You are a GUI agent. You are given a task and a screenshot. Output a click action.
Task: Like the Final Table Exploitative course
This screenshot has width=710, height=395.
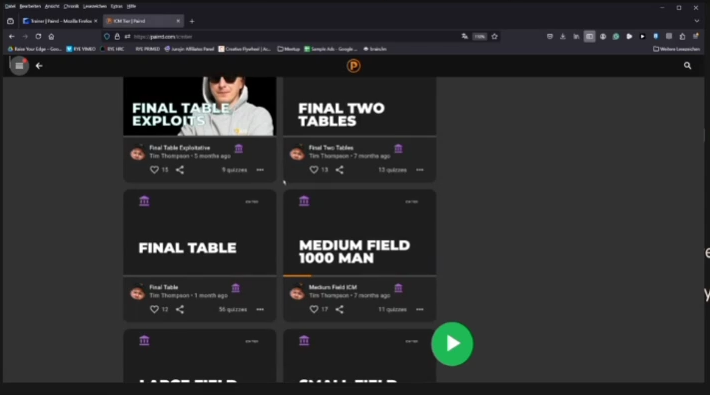tap(154, 170)
